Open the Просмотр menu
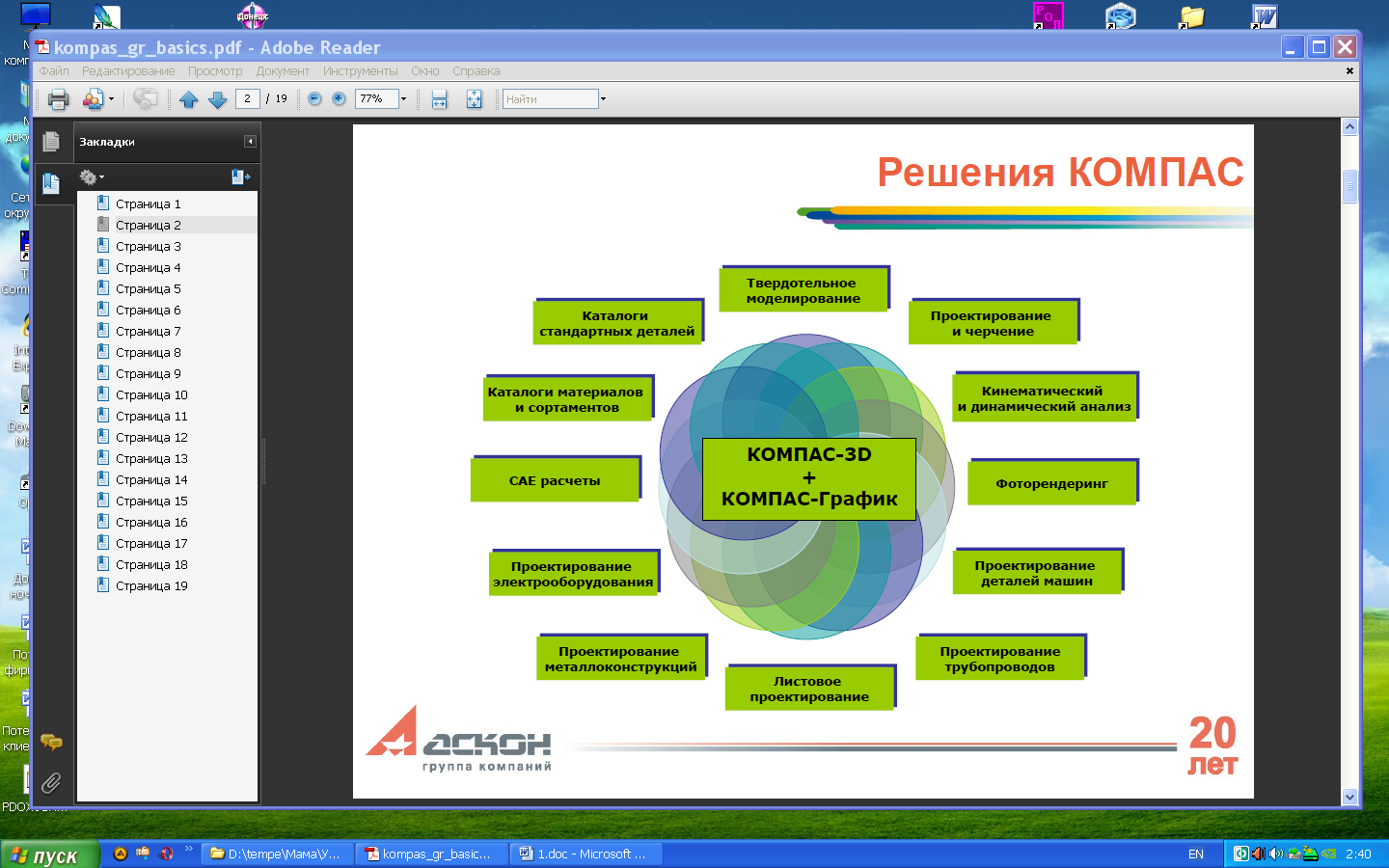The image size is (1389, 868). (215, 71)
